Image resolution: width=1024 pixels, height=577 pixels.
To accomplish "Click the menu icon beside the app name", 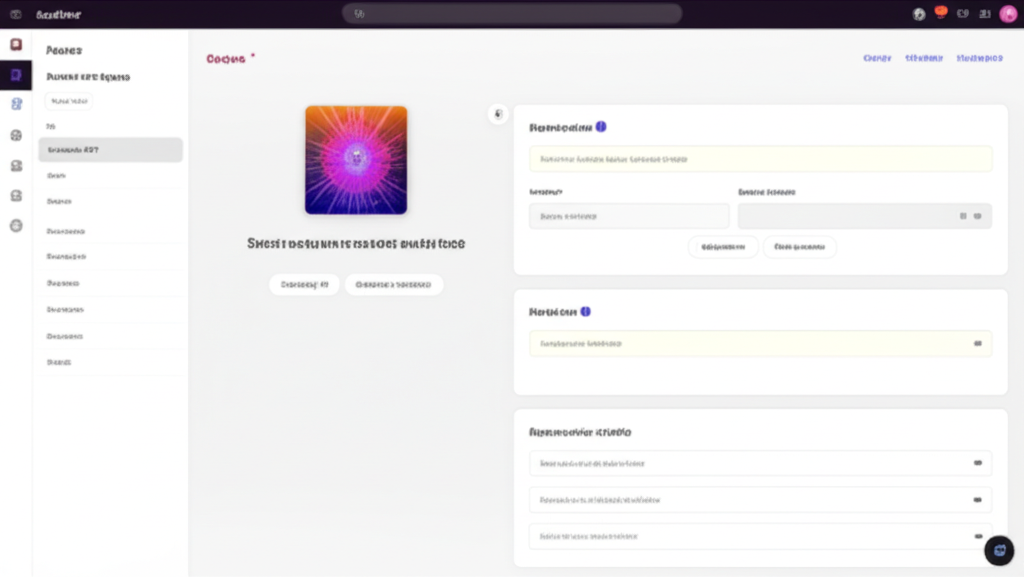I will click(x=16, y=14).
